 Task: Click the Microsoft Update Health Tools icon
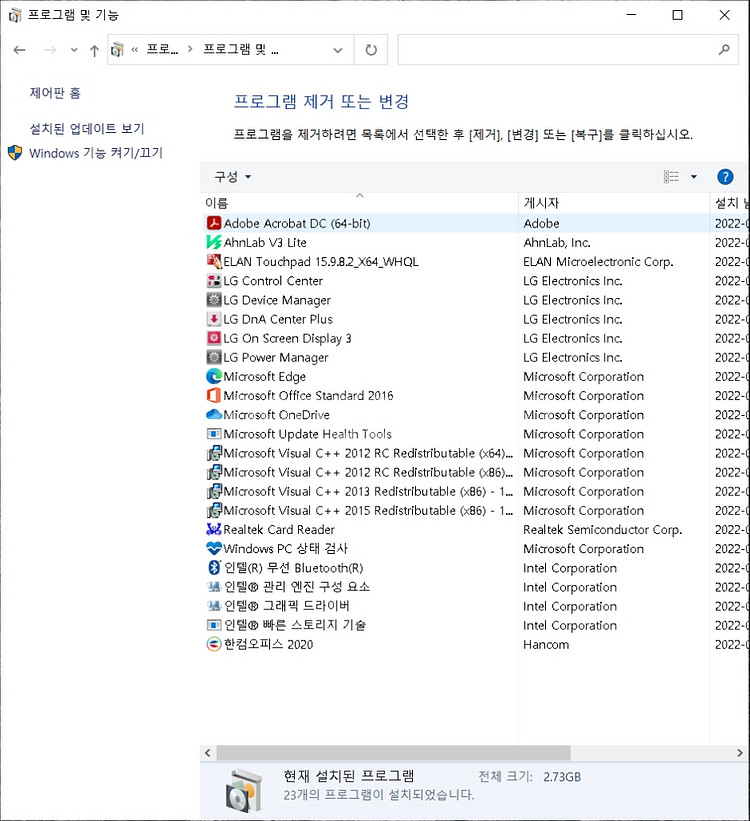pyautogui.click(x=214, y=434)
